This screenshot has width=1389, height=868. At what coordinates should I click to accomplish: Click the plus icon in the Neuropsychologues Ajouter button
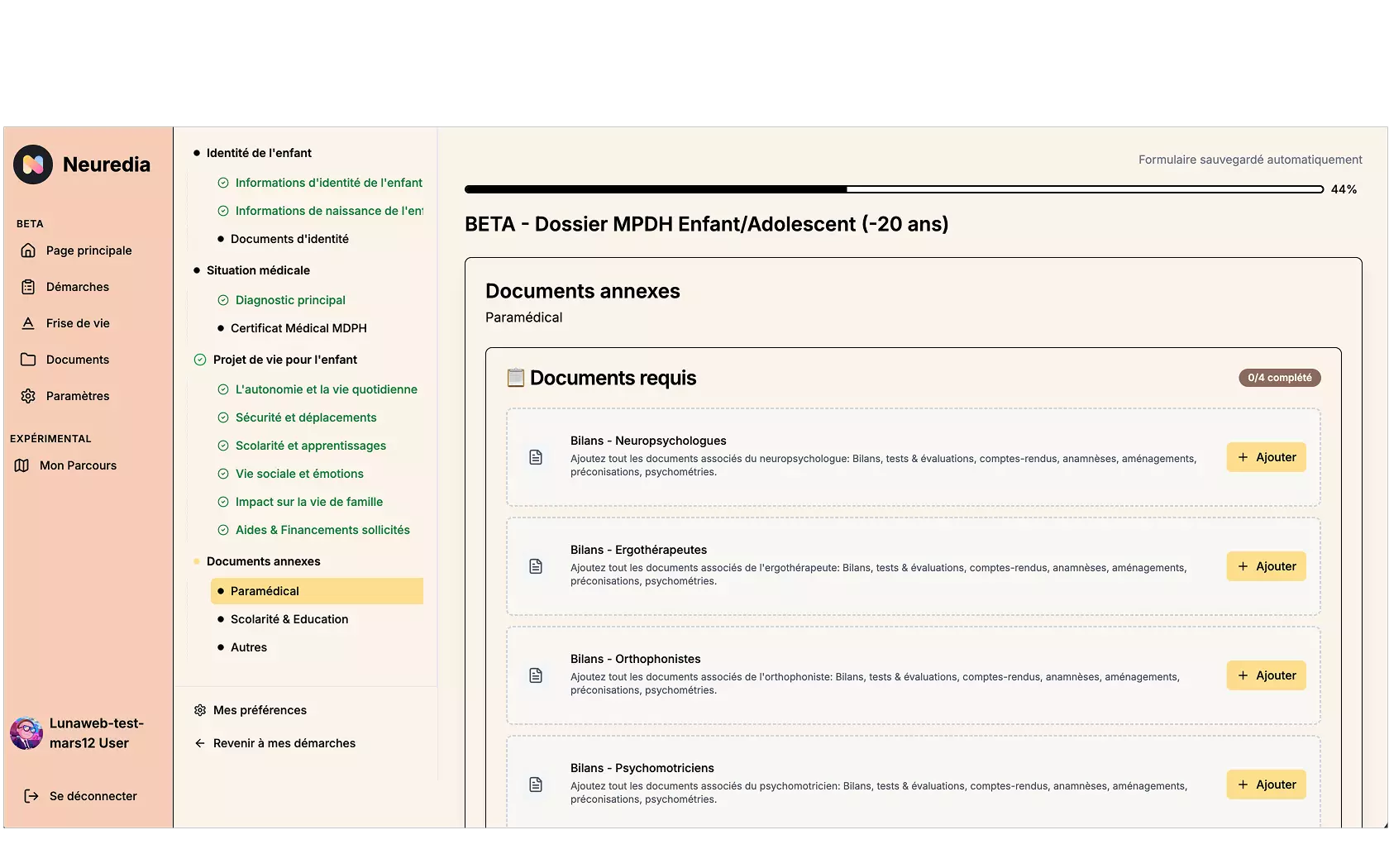click(x=1243, y=457)
